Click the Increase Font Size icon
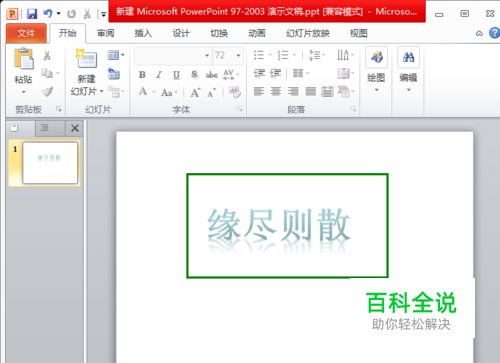The image size is (500, 363). coord(195,92)
